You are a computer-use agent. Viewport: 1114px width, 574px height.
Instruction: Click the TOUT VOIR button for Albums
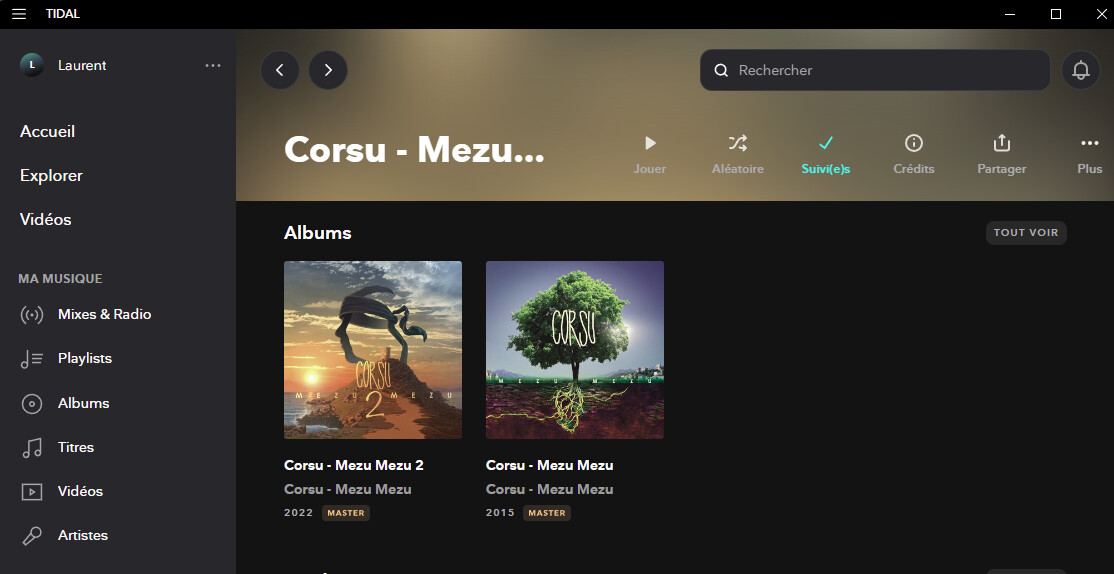click(1026, 232)
